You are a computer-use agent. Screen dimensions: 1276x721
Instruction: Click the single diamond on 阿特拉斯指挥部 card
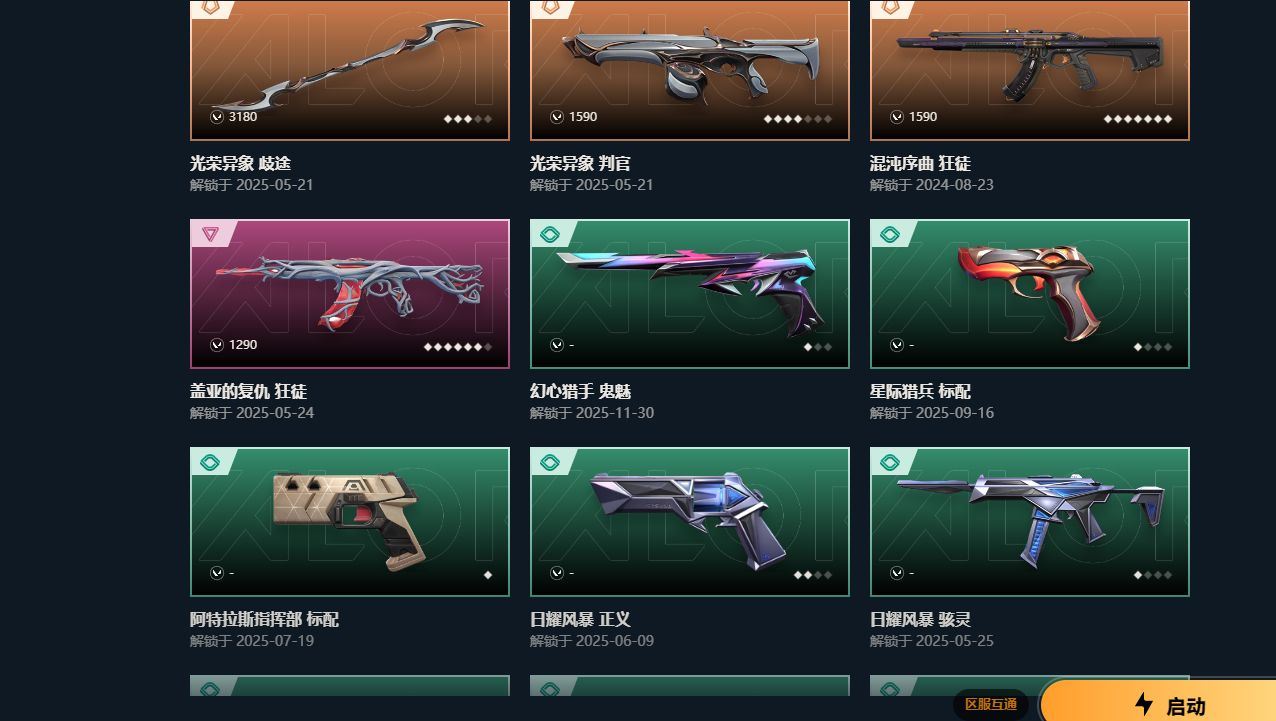488,575
